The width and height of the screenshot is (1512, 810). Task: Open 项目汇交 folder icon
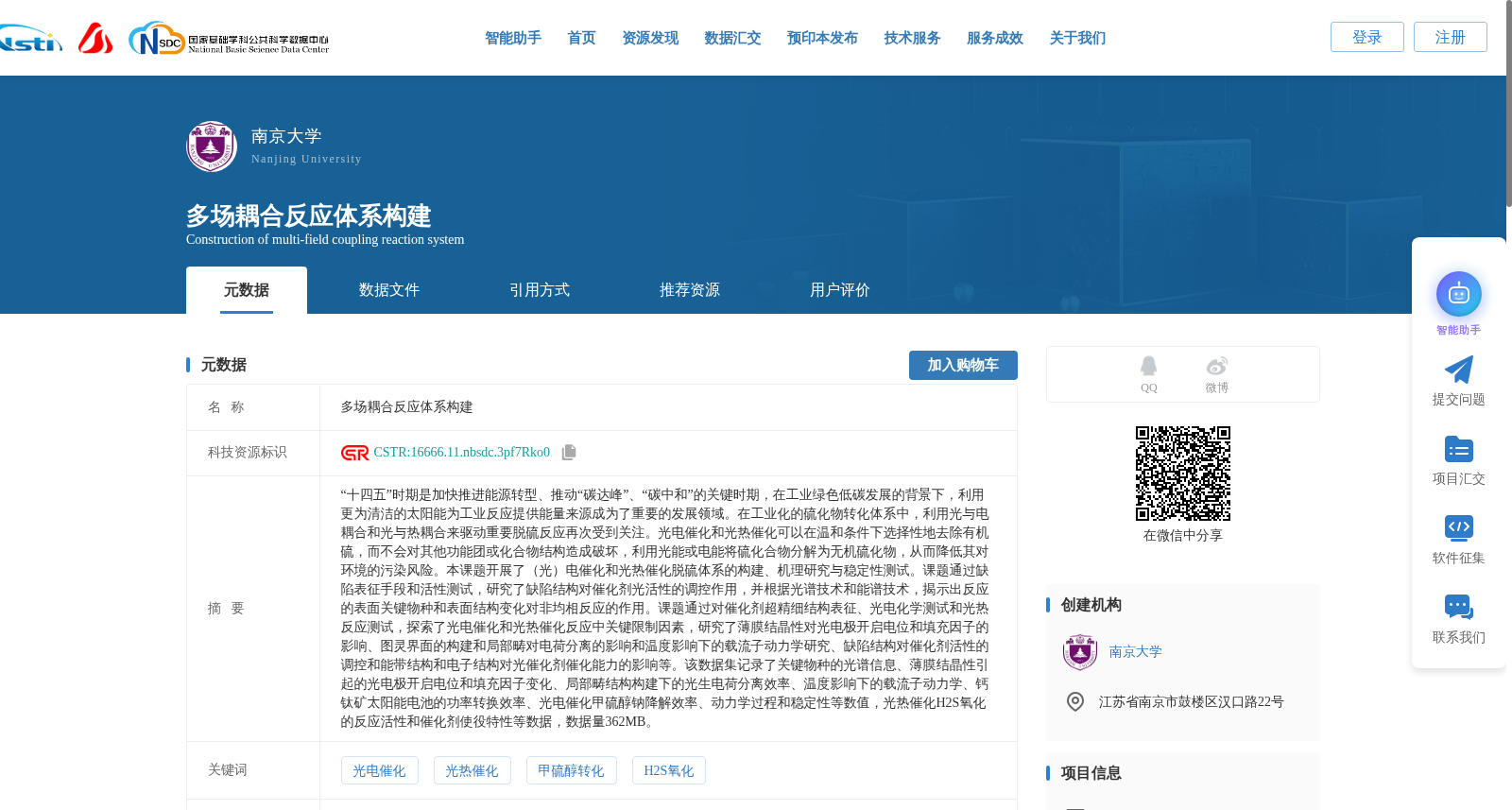click(1459, 449)
